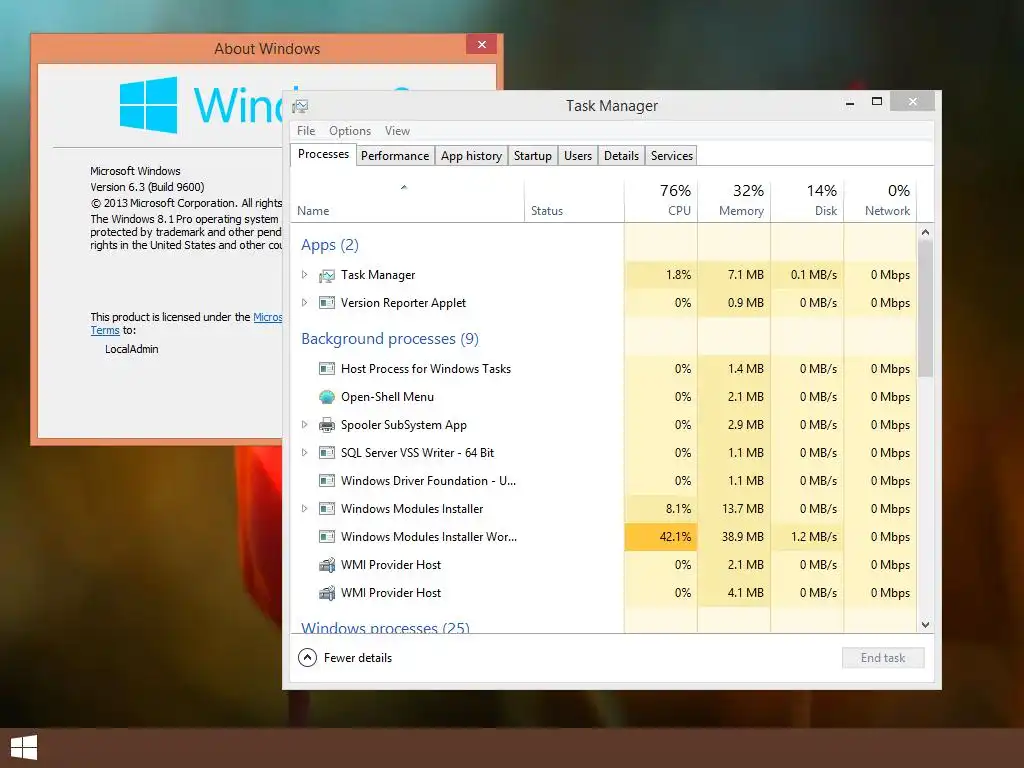The height and width of the screenshot is (768, 1024).
Task: Expand the SQL Server VSS Writer row
Action: pyautogui.click(x=304, y=452)
